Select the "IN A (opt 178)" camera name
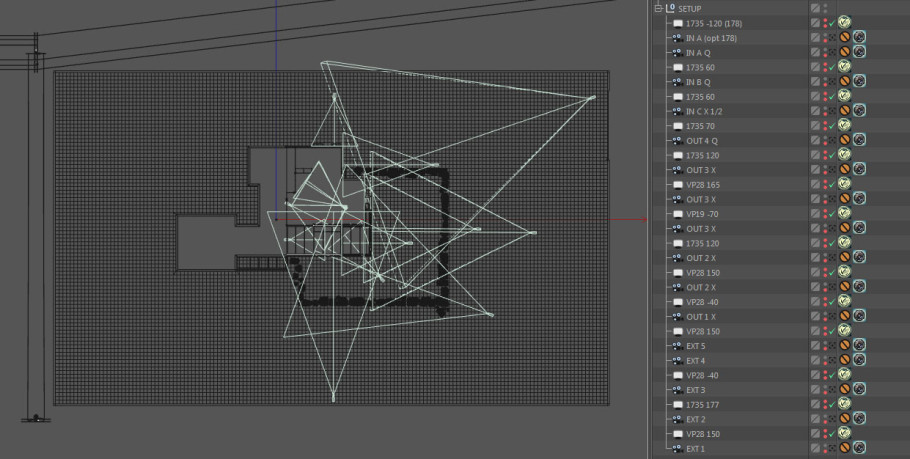 (712, 38)
